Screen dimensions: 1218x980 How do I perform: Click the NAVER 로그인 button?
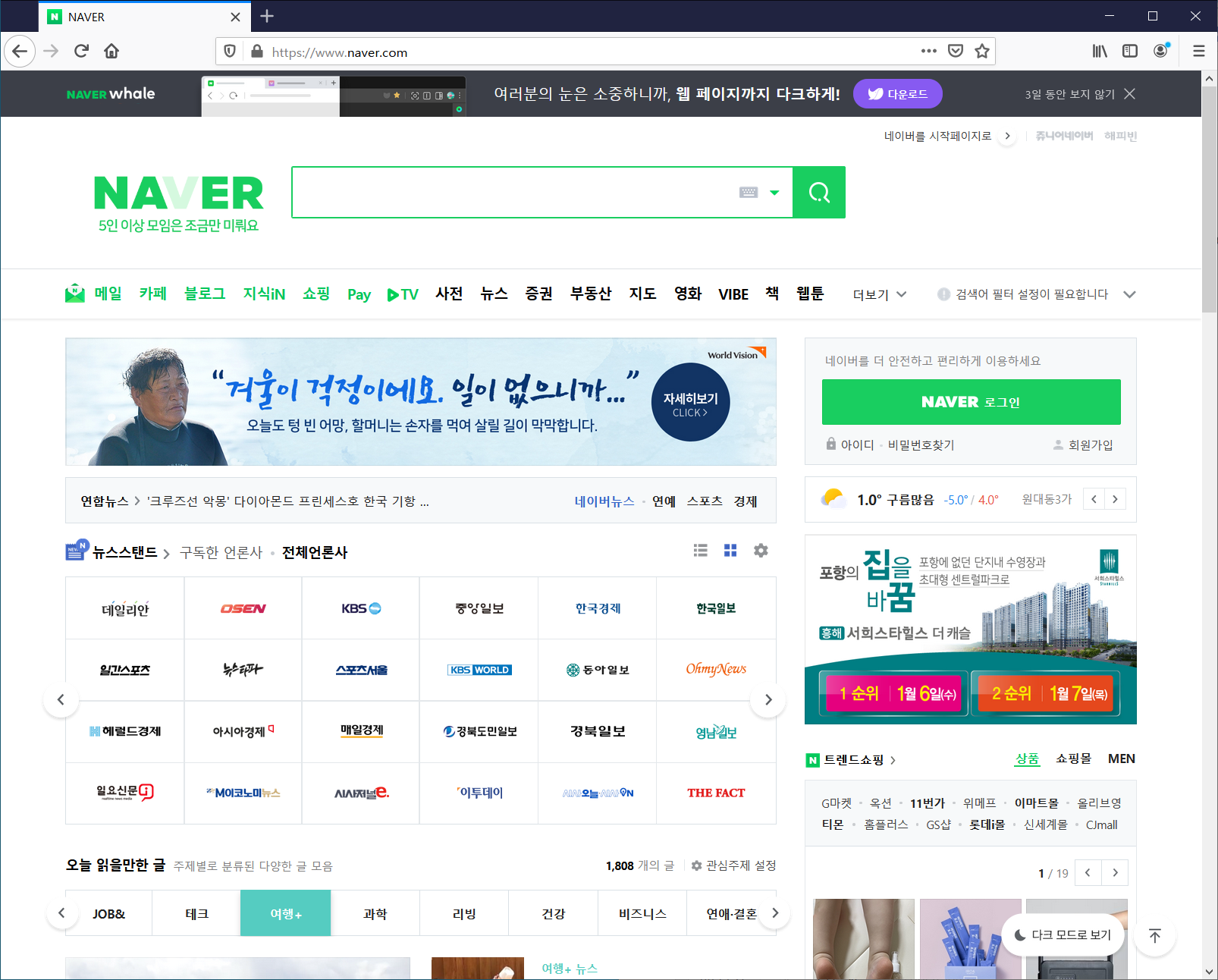click(972, 402)
